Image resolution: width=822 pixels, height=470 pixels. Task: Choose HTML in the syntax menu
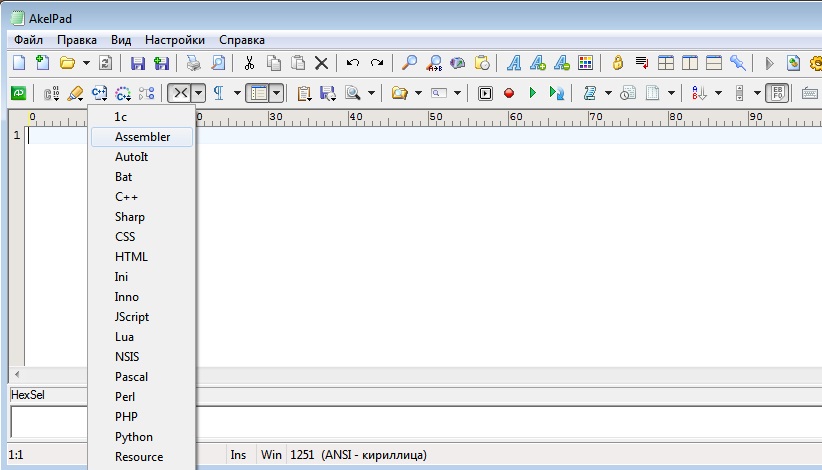(x=131, y=257)
